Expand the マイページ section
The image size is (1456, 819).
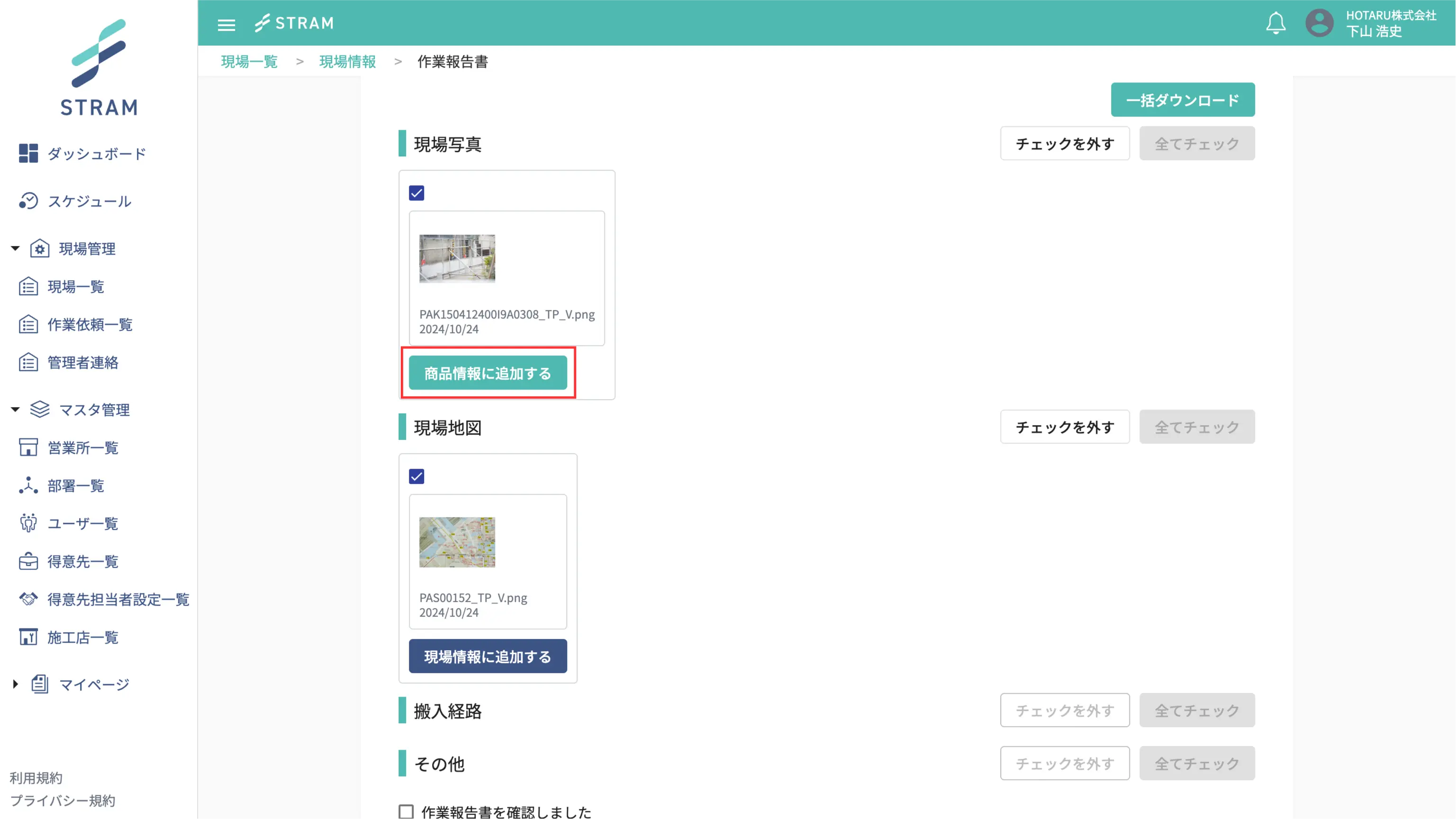(x=15, y=684)
